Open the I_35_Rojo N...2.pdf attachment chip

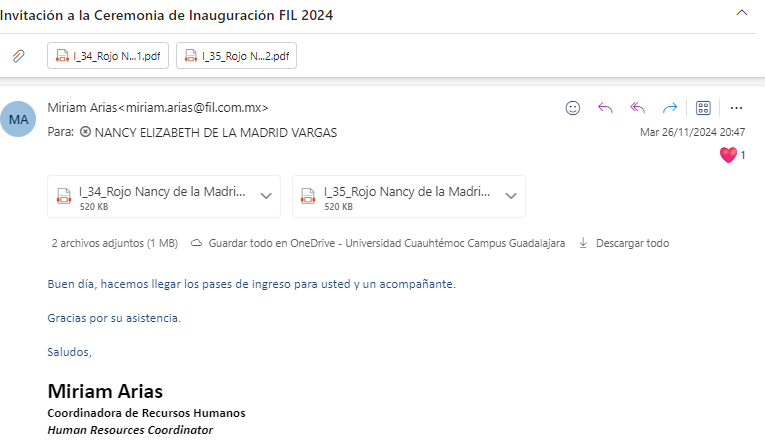[x=236, y=56]
